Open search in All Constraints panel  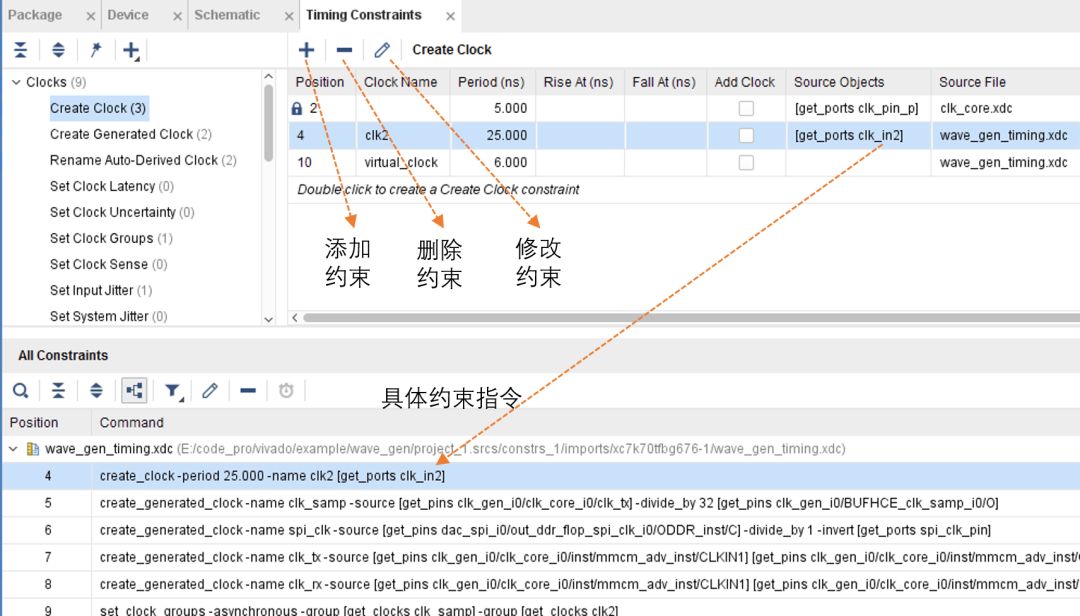[x=21, y=391]
